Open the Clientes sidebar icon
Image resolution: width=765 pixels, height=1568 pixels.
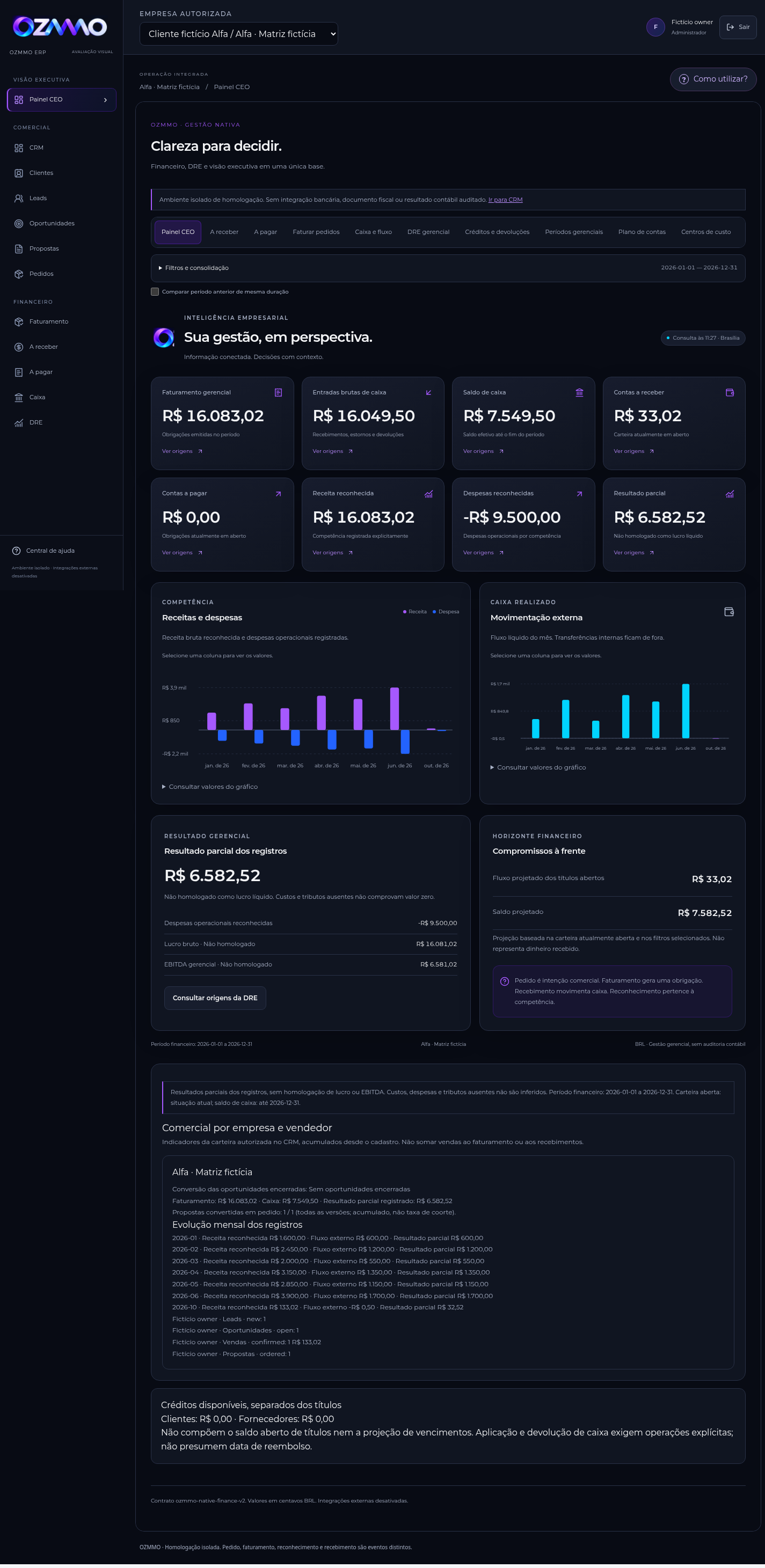click(x=19, y=173)
